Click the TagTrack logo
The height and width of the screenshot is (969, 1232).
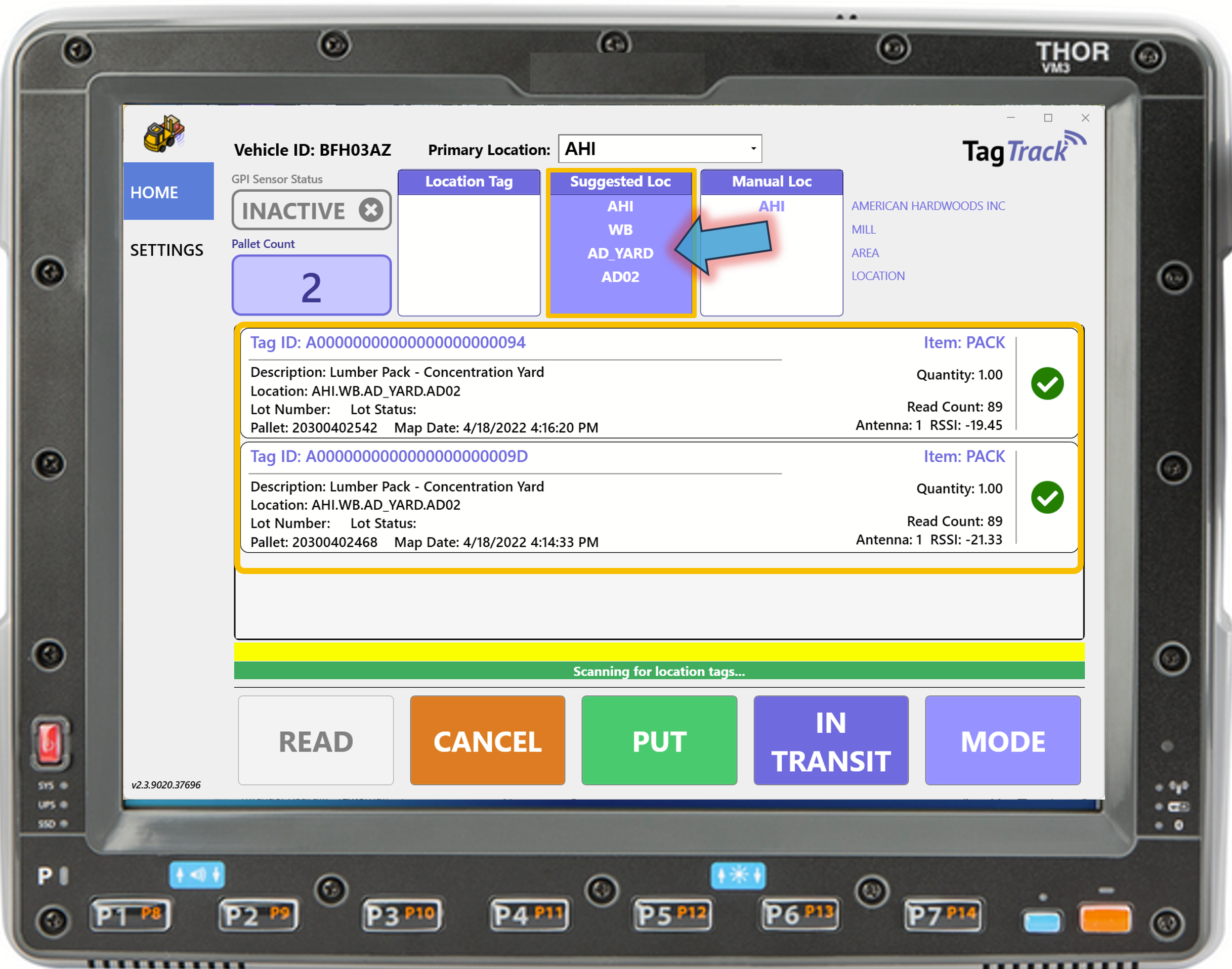(1023, 150)
